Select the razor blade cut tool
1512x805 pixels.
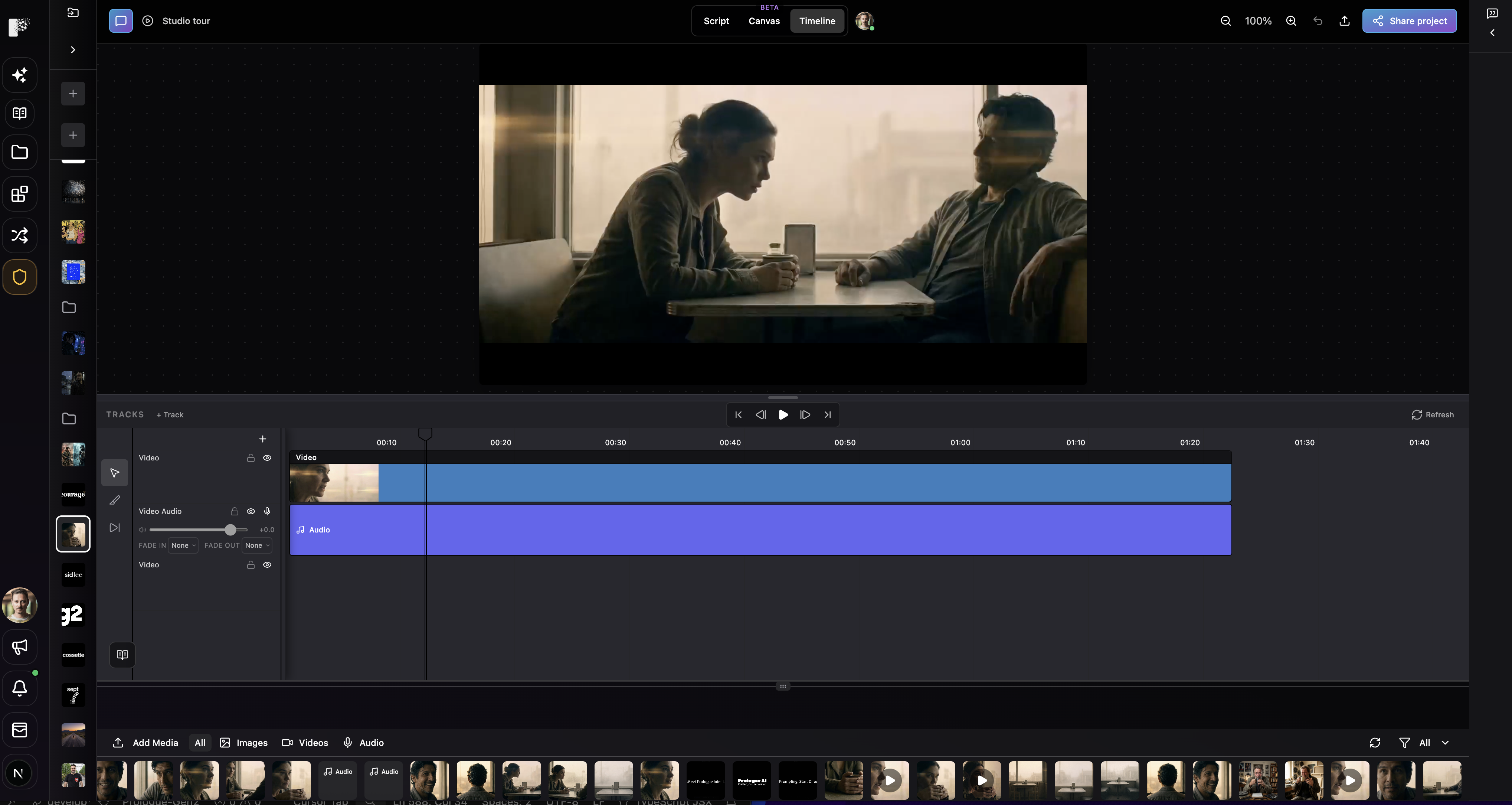coord(114,500)
